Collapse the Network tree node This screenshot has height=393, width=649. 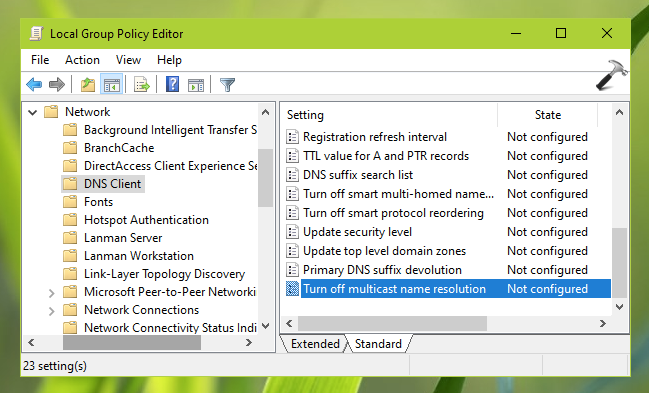pyautogui.click(x=33, y=112)
